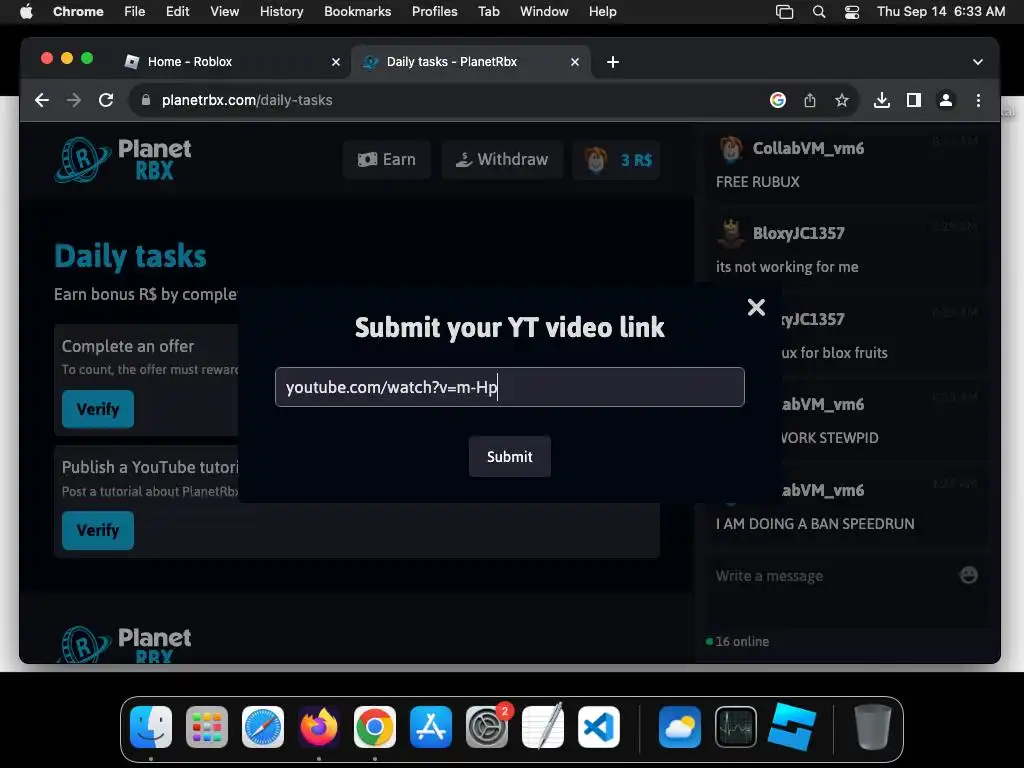Open the 3 R$ balance profile
The image size is (1024, 768).
coord(616,160)
